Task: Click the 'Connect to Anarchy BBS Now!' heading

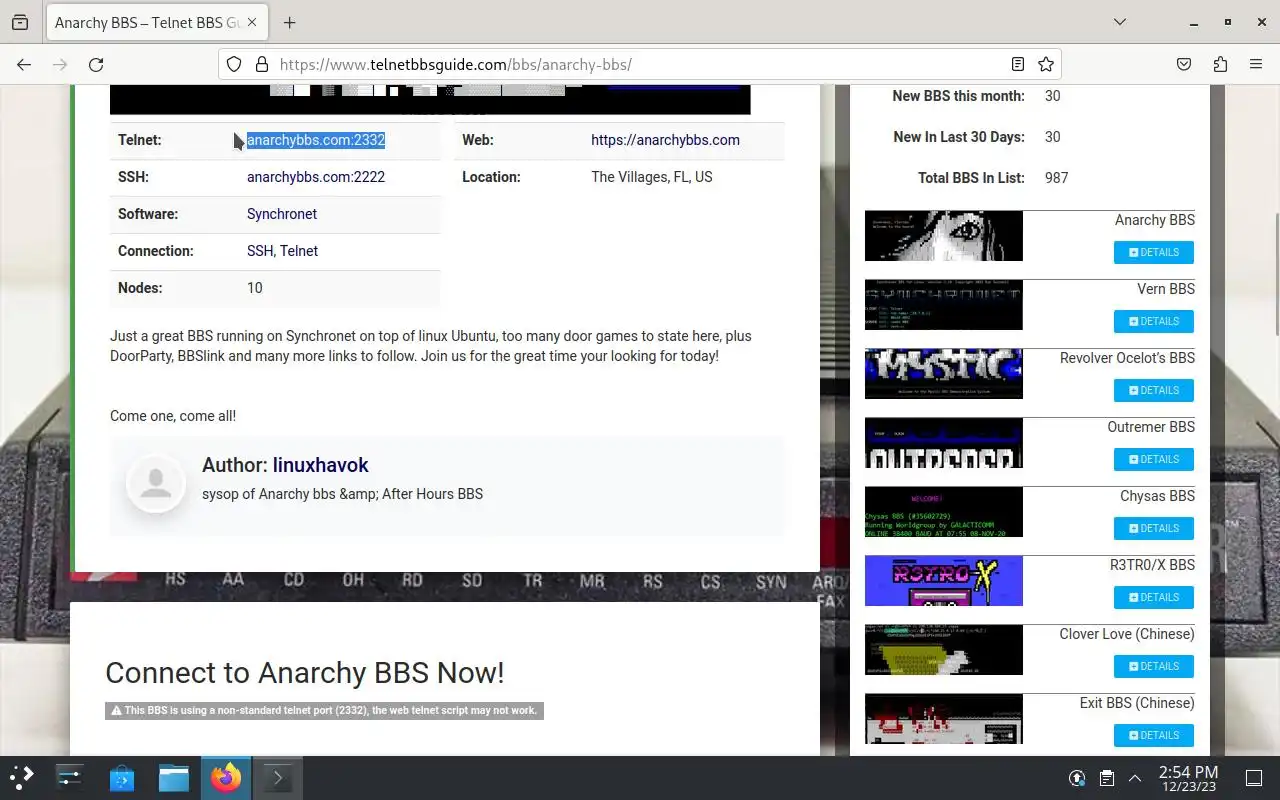Action: [x=305, y=672]
